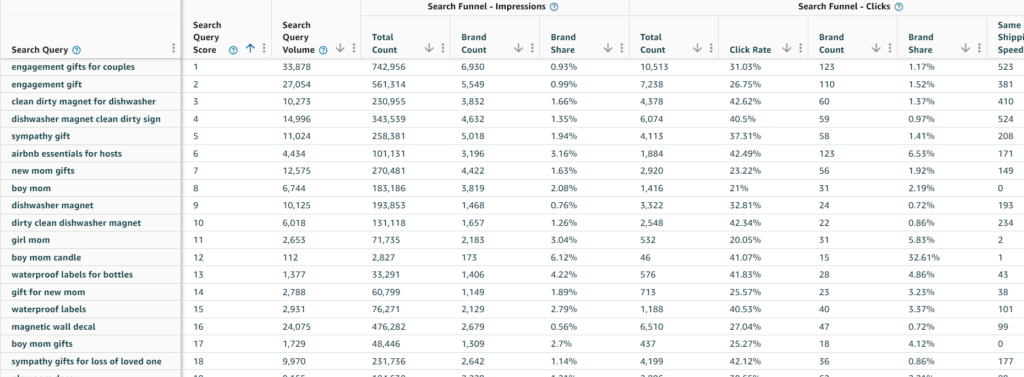Open Clicks Brand Count column menu dots
Image resolution: width=1024 pixels, height=377 pixels.
point(889,48)
